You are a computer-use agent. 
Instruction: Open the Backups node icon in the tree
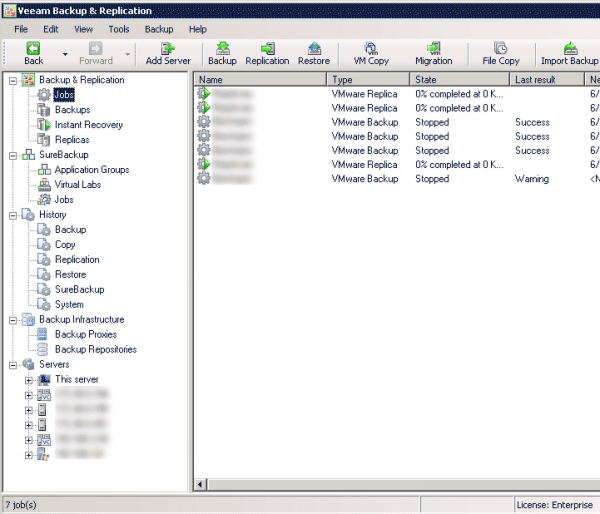click(x=44, y=110)
